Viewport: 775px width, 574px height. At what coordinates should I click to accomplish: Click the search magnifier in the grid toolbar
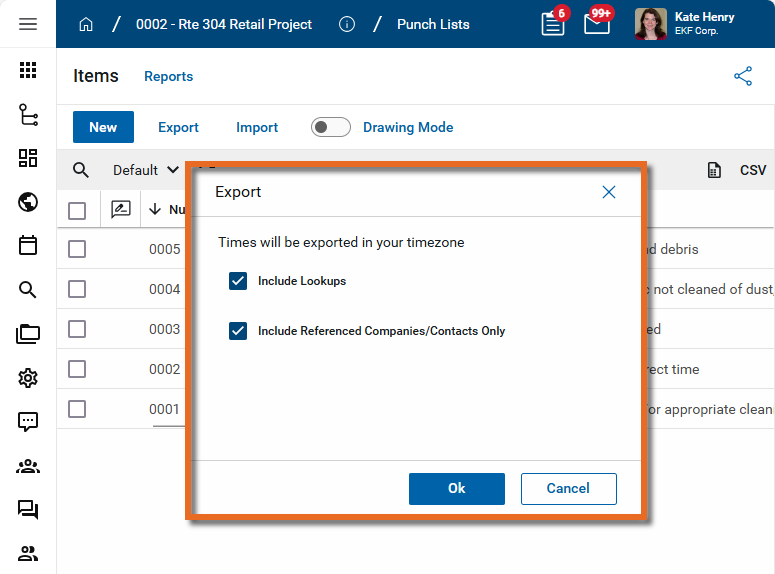click(x=81, y=170)
